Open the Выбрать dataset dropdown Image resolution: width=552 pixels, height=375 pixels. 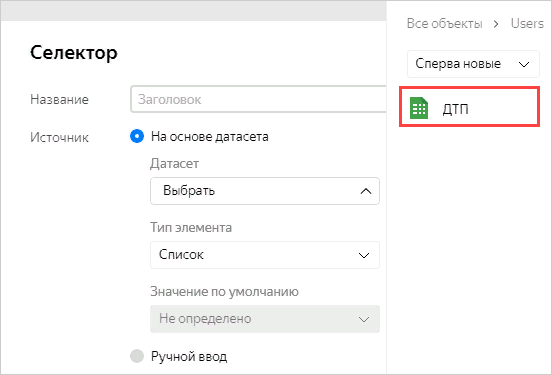(265, 191)
